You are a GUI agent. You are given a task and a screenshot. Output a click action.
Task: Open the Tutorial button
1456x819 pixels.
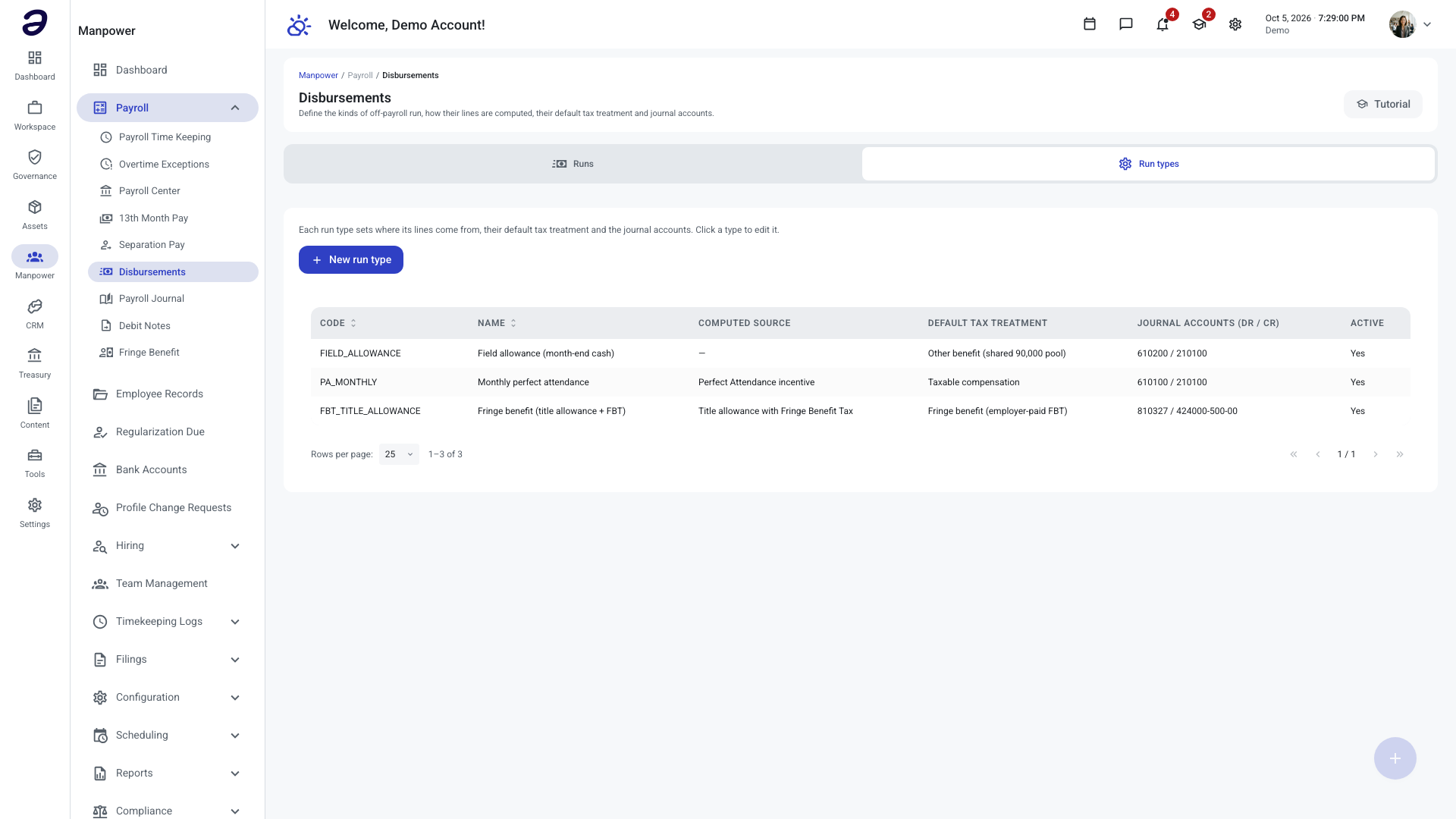(x=1383, y=105)
